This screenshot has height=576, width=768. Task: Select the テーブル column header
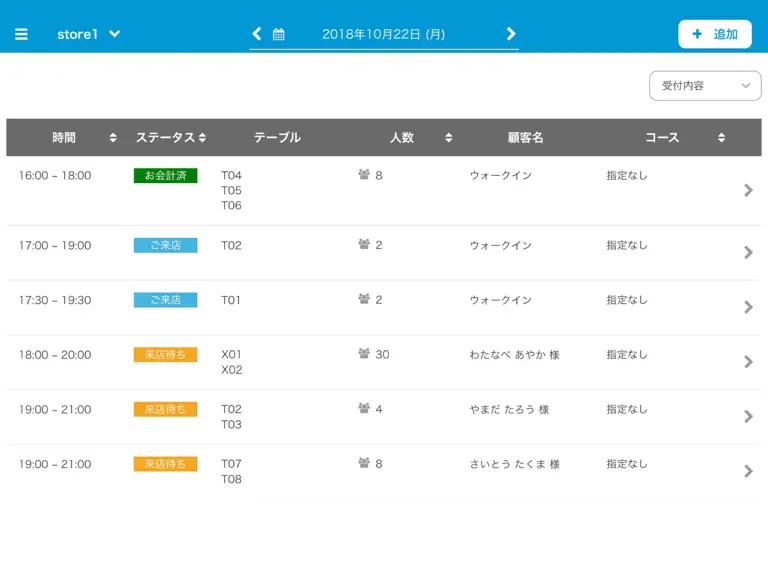pyautogui.click(x=277, y=138)
